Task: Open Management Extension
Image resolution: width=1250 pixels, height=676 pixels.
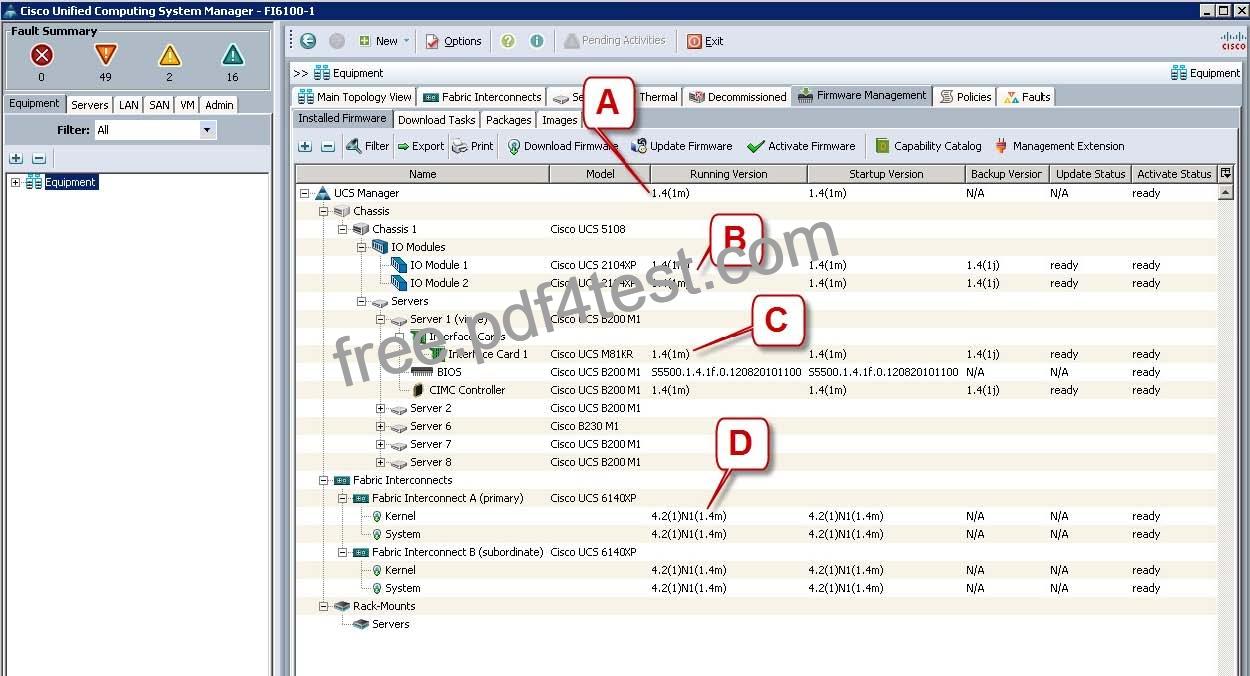Action: point(1059,146)
